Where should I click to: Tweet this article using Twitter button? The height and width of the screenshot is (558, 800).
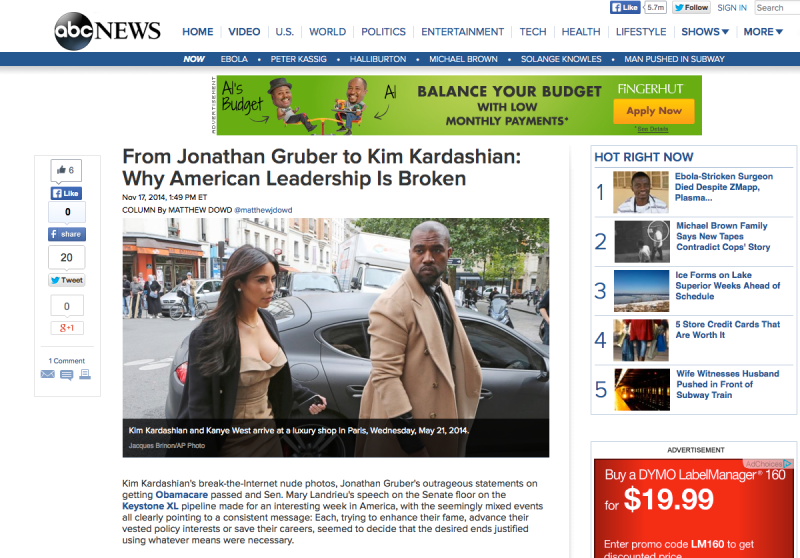(67, 280)
